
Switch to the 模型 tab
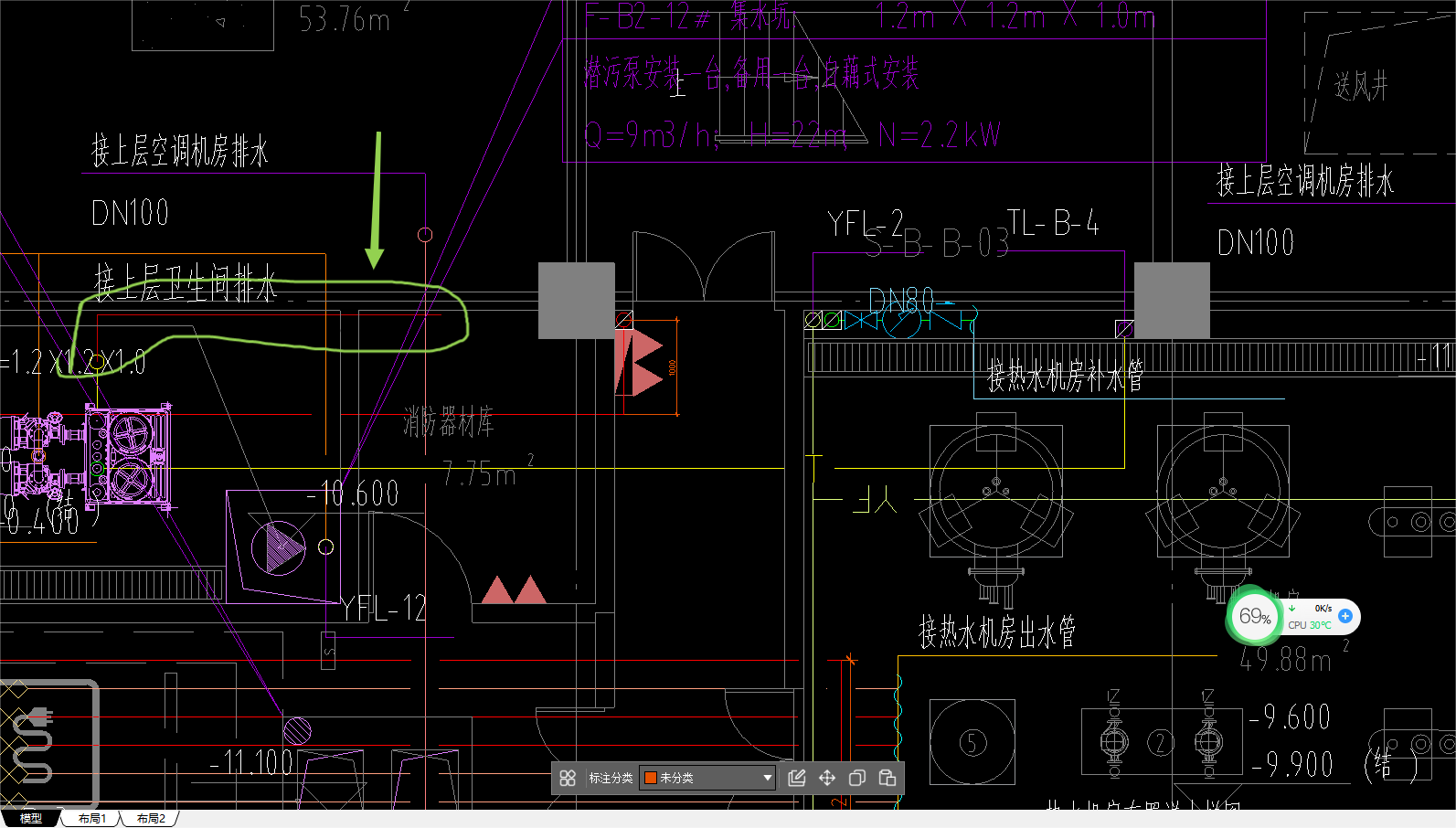31,818
